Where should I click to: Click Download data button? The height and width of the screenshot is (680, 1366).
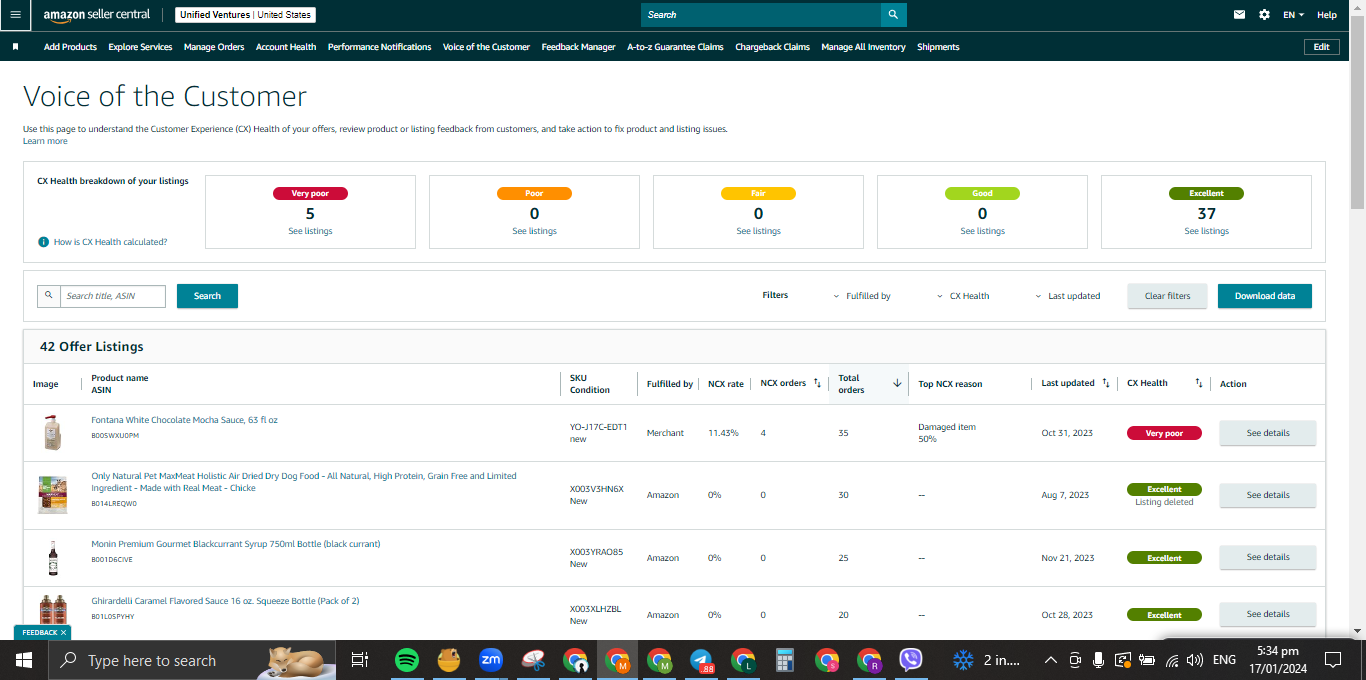(1264, 296)
